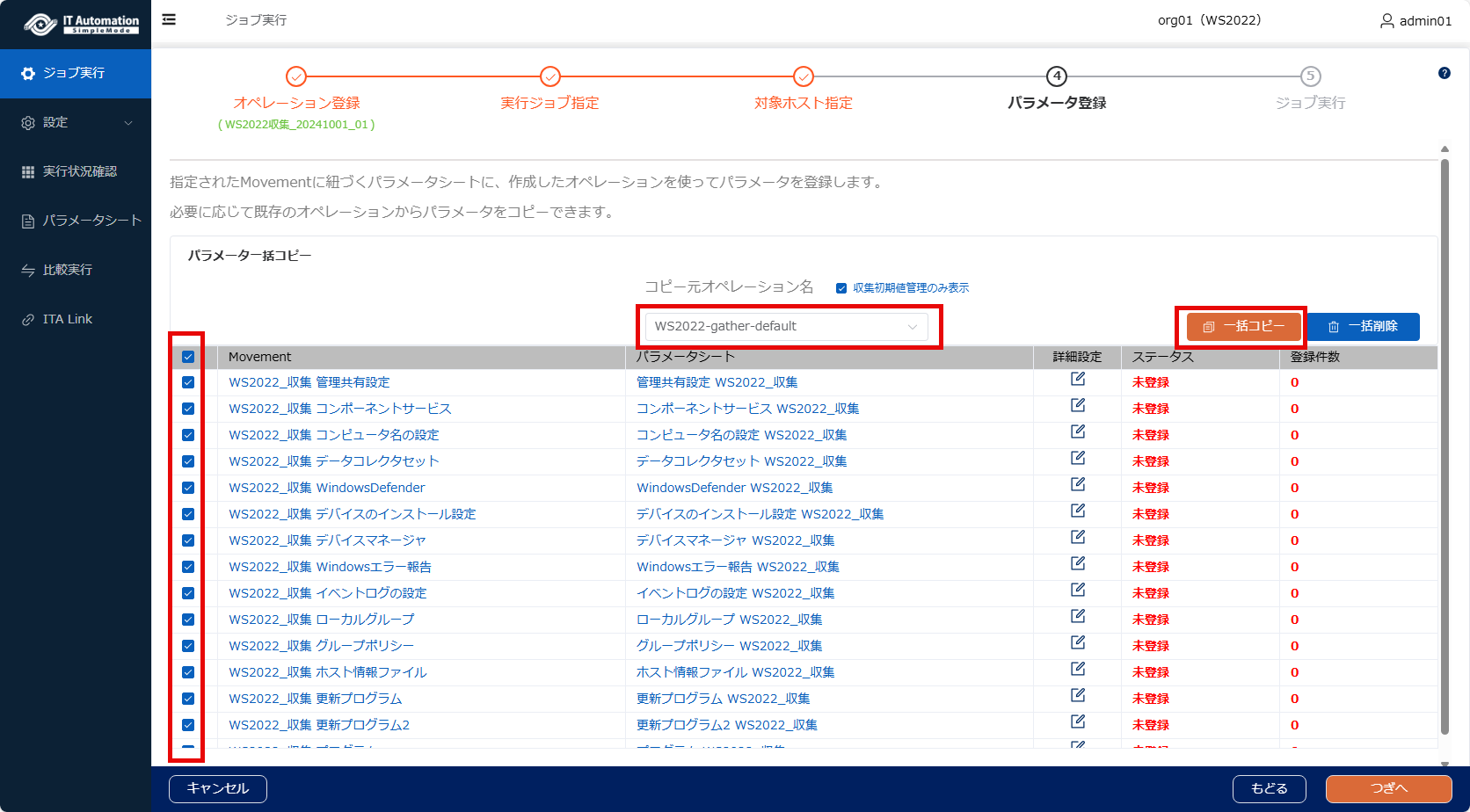Open detail settings edit icon for WindowsDefender row
Image resolution: width=1470 pixels, height=812 pixels.
point(1077,485)
